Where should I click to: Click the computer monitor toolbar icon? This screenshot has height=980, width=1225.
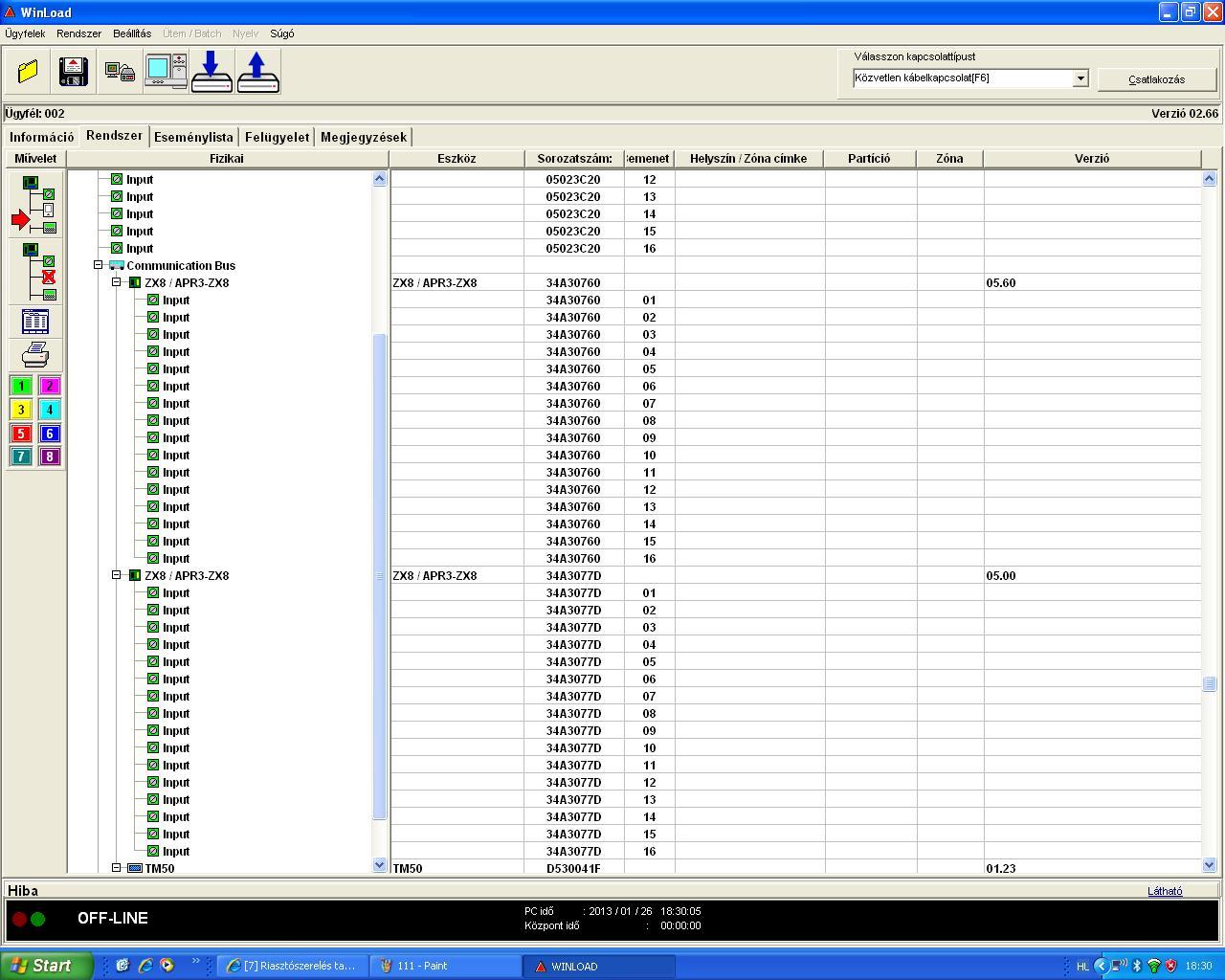pyautogui.click(x=166, y=72)
